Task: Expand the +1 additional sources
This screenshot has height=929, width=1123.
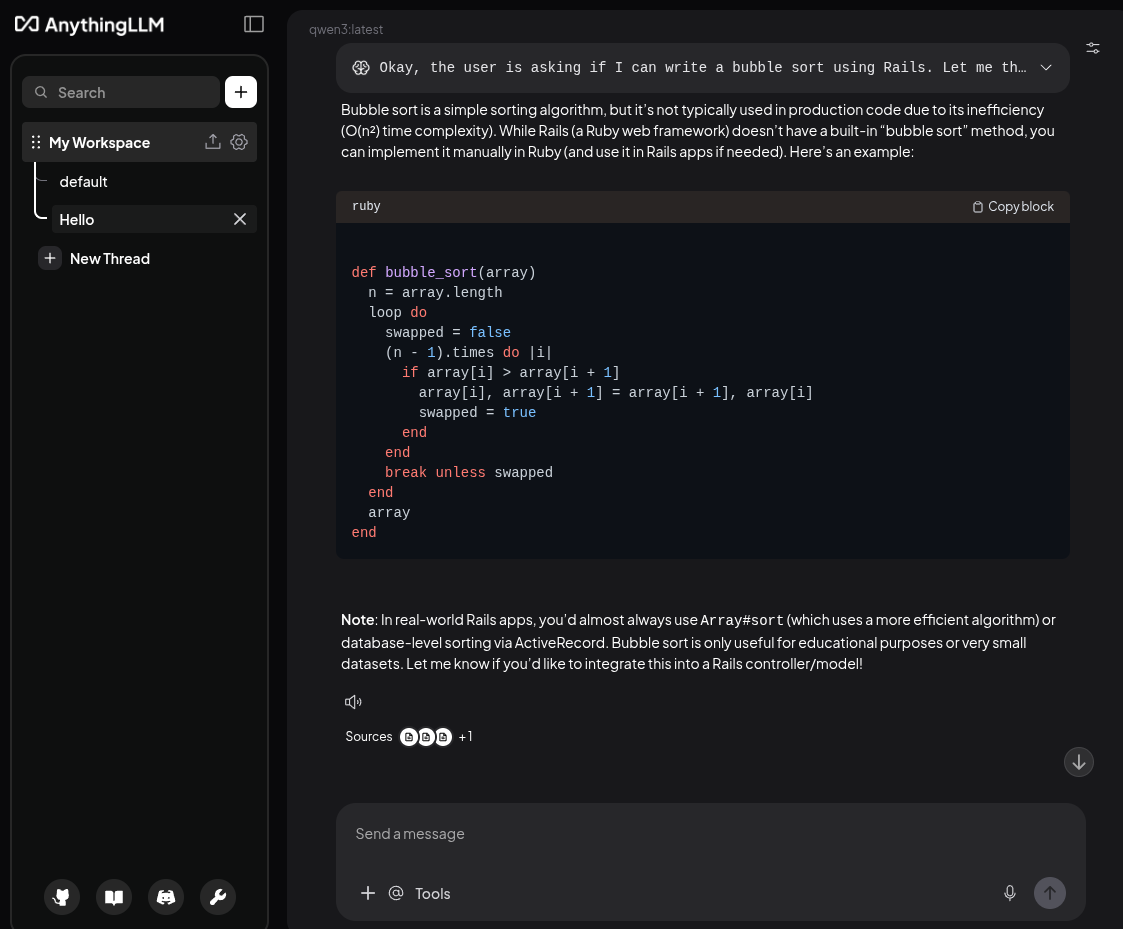Action: pyautogui.click(x=466, y=737)
